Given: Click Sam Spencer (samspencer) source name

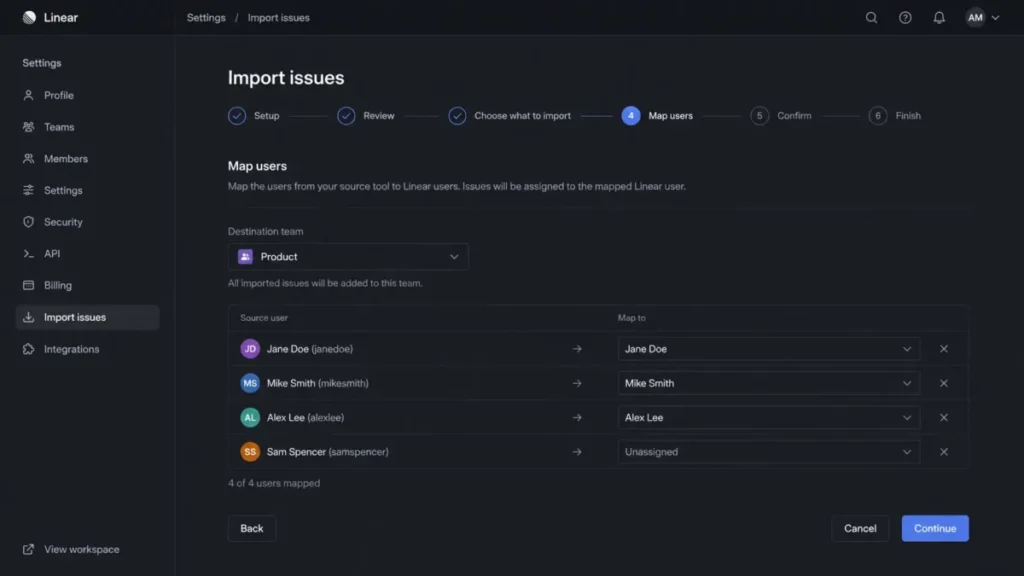Looking at the screenshot, I should pos(327,452).
